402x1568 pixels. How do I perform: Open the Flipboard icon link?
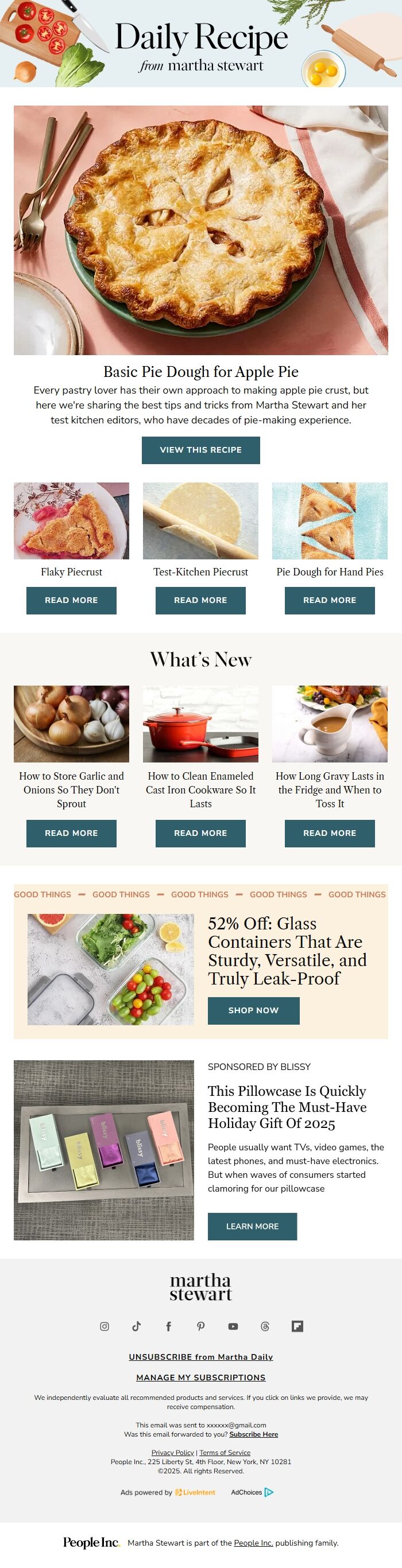(x=297, y=1326)
